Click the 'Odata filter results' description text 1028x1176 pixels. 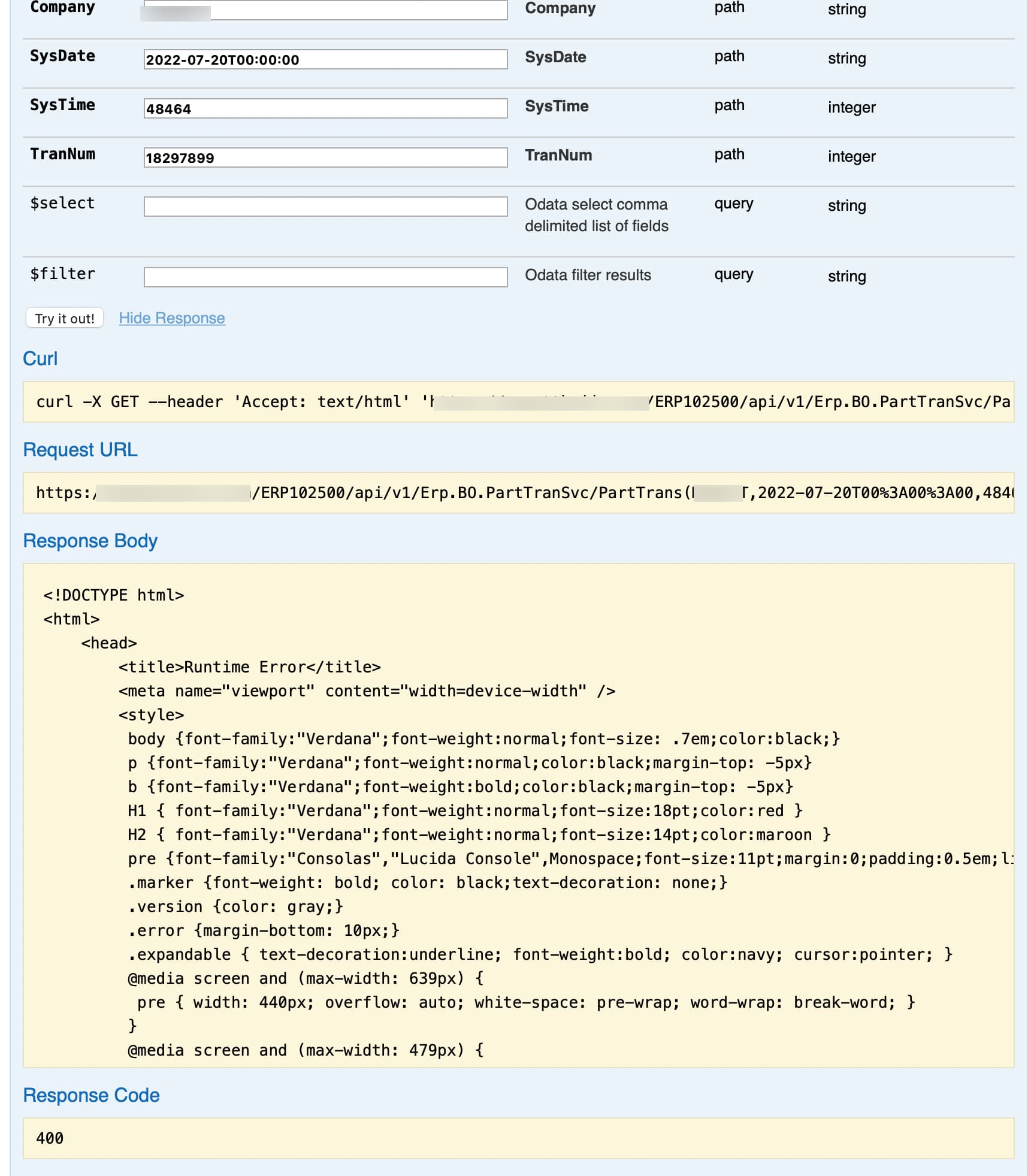point(588,275)
